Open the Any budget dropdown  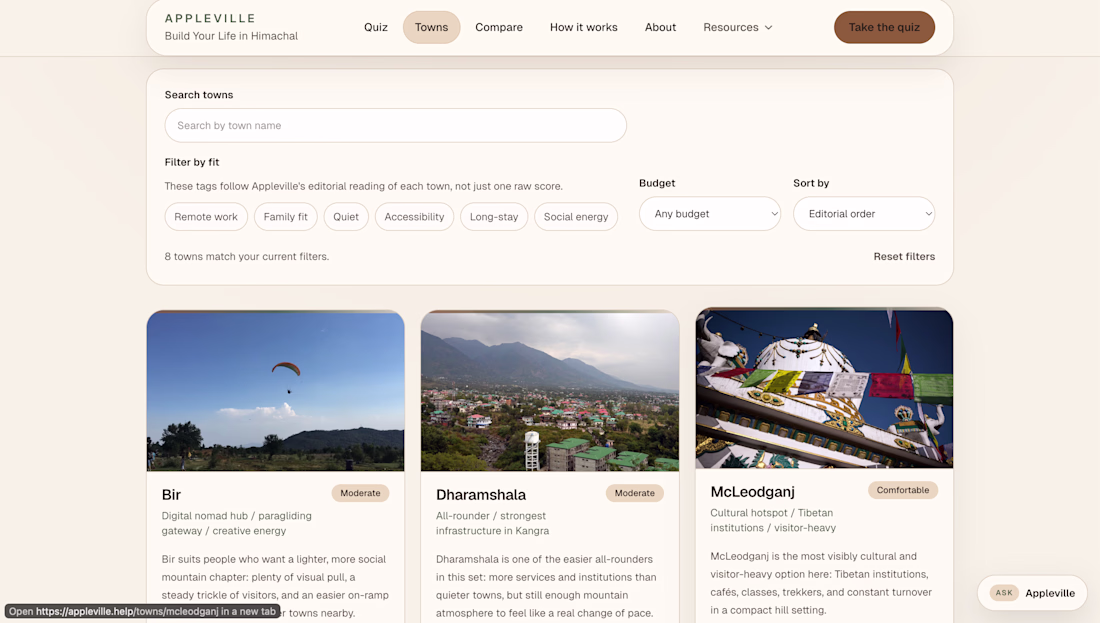tap(709, 214)
